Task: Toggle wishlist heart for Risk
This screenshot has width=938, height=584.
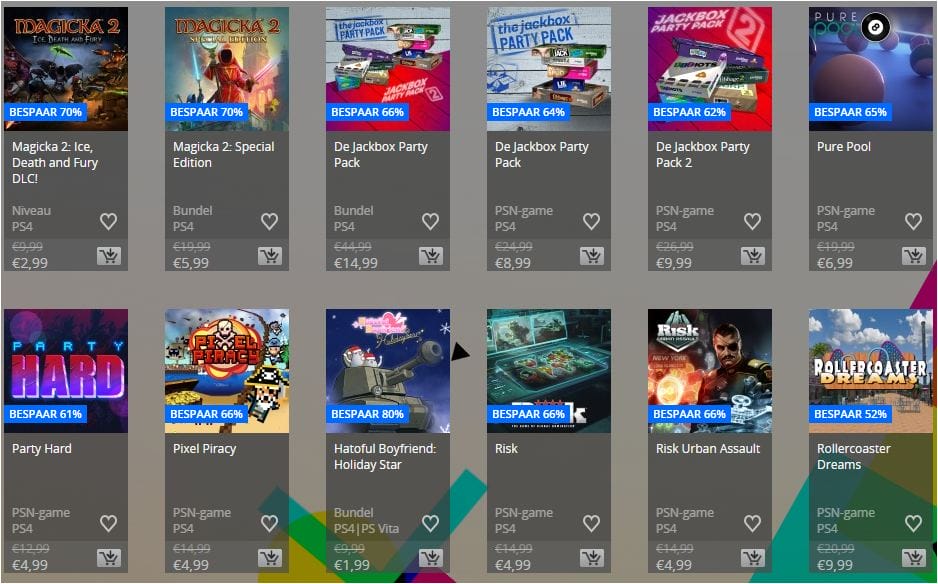Action: [591, 524]
